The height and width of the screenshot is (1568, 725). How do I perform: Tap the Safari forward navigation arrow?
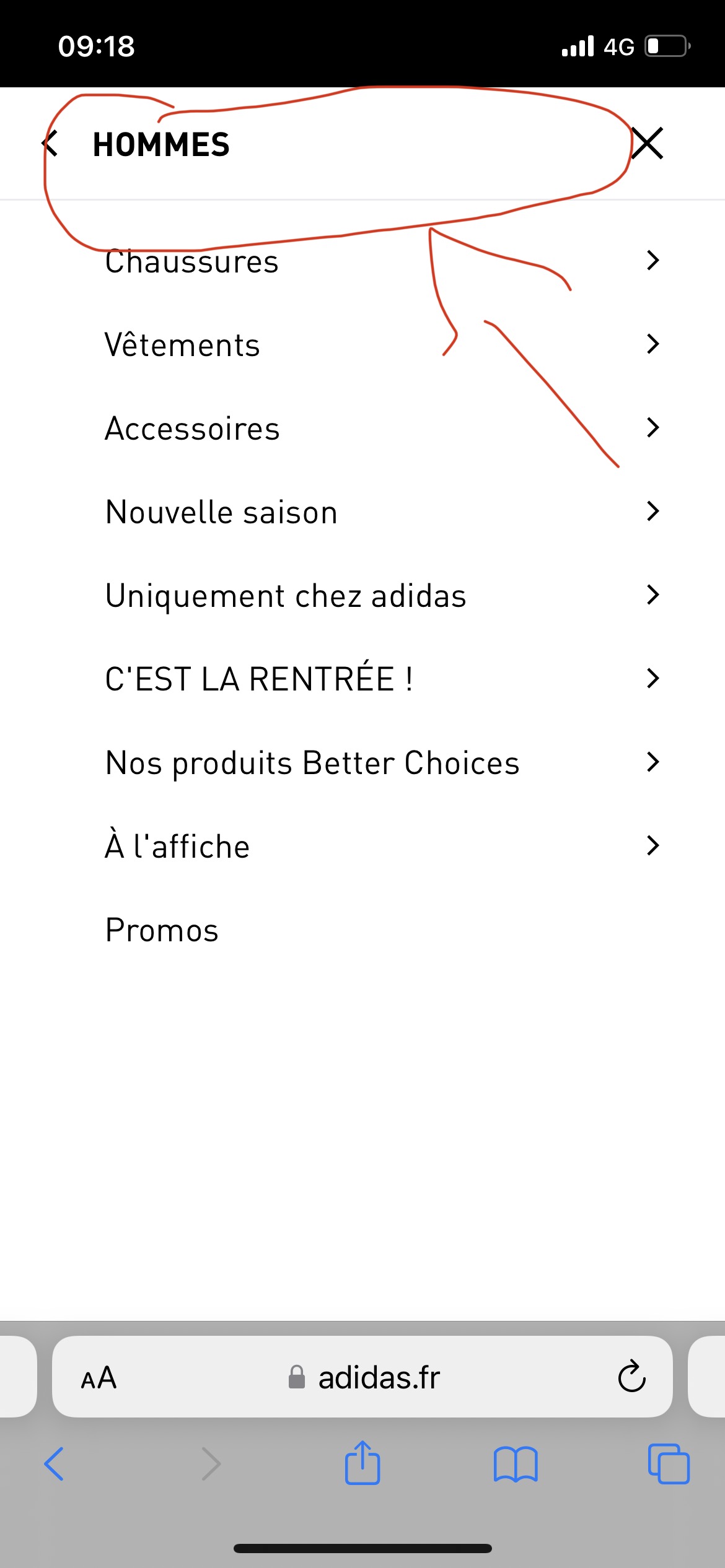pos(211,1465)
